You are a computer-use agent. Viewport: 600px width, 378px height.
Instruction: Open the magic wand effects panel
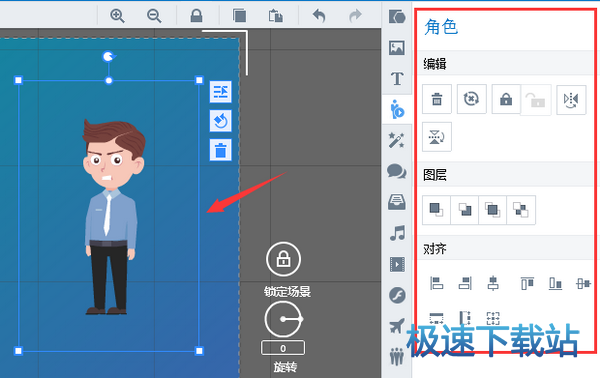click(397, 140)
